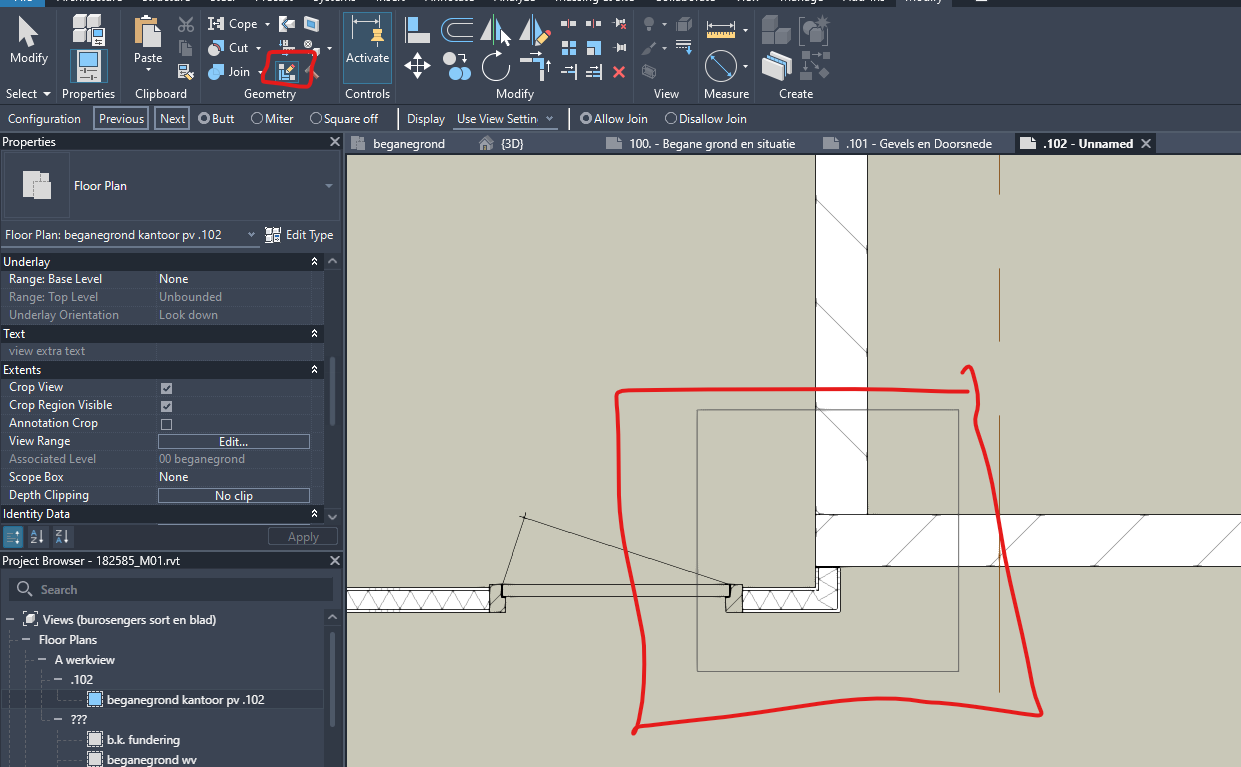Click the red X Delete icon
The height and width of the screenshot is (767, 1241).
[620, 72]
